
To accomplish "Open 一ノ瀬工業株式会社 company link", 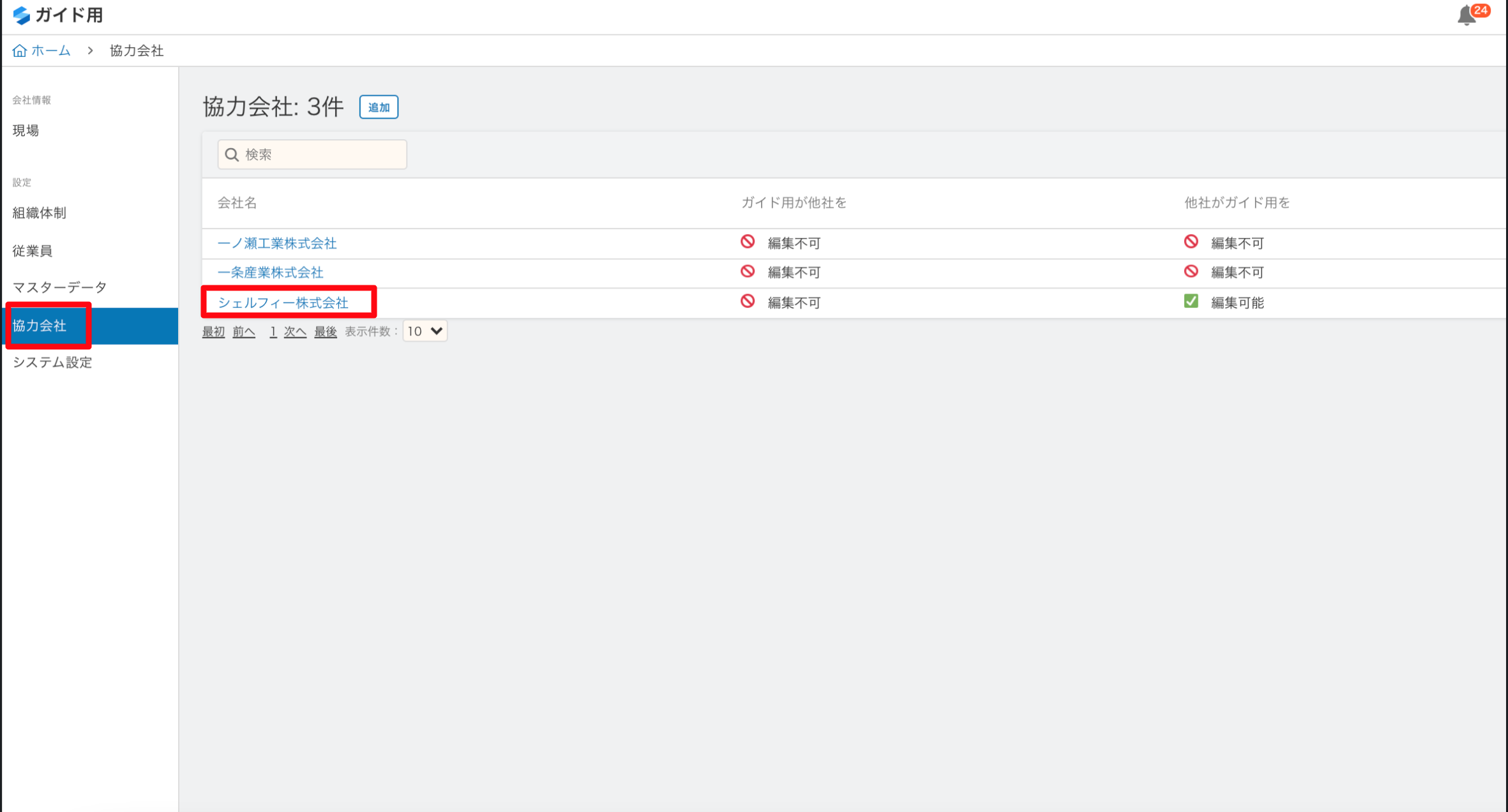I will 277,243.
